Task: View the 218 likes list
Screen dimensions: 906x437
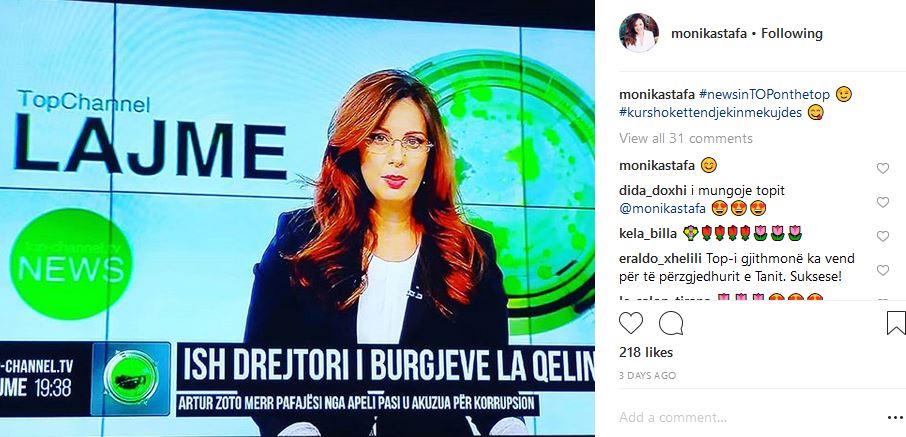Action: [x=646, y=353]
